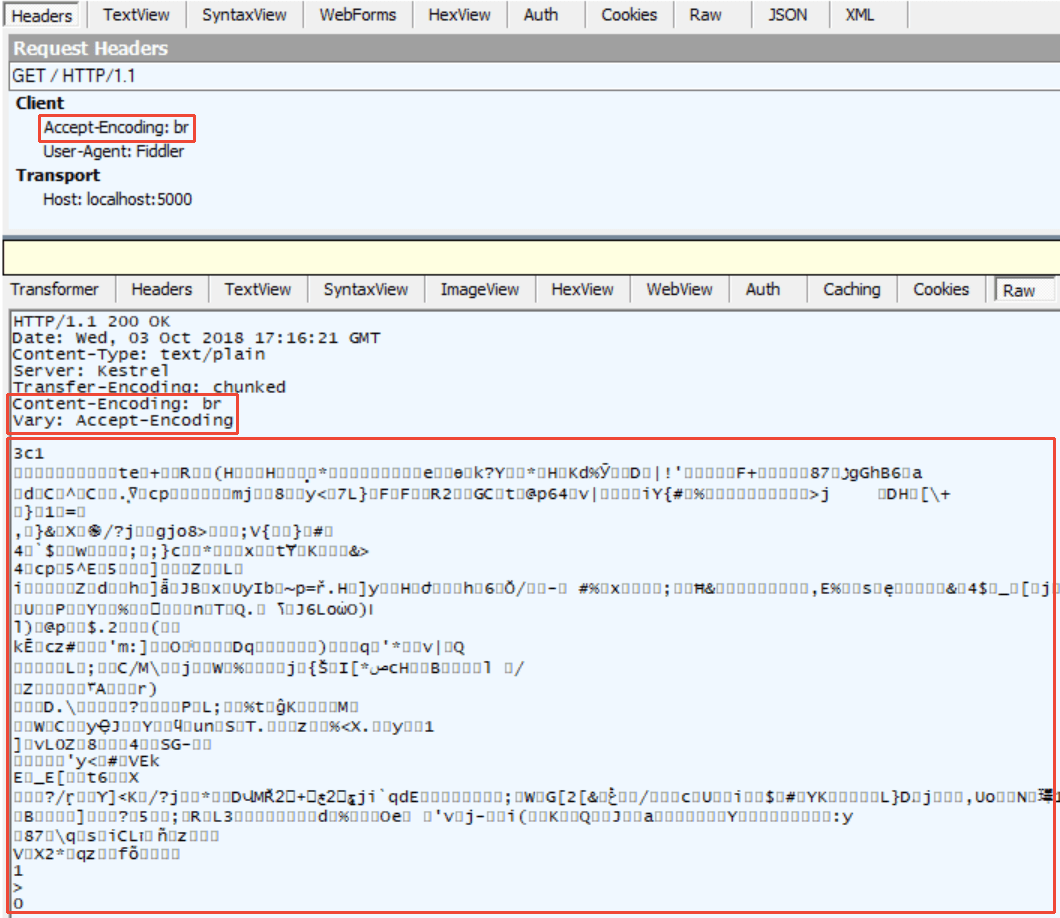Open the Auth request inspector
Image resolution: width=1060 pixels, height=918 pixels.
541,14
